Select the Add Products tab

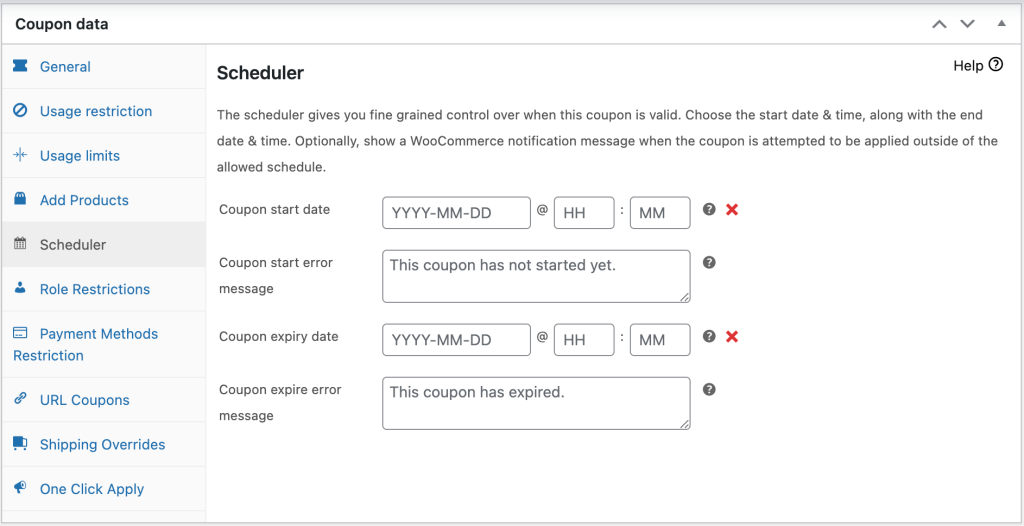click(x=84, y=200)
